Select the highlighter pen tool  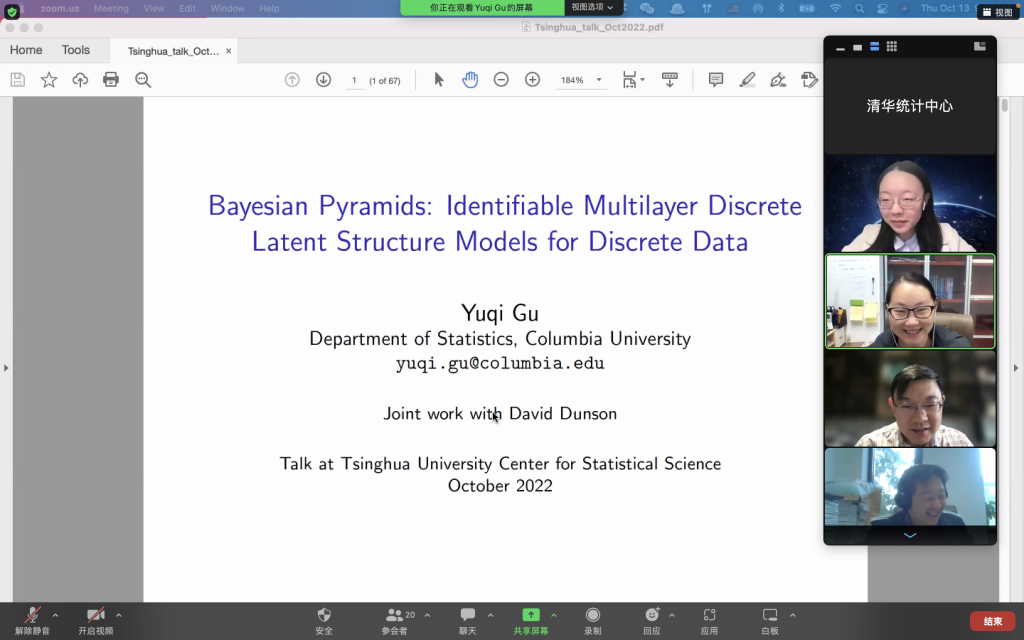point(747,80)
